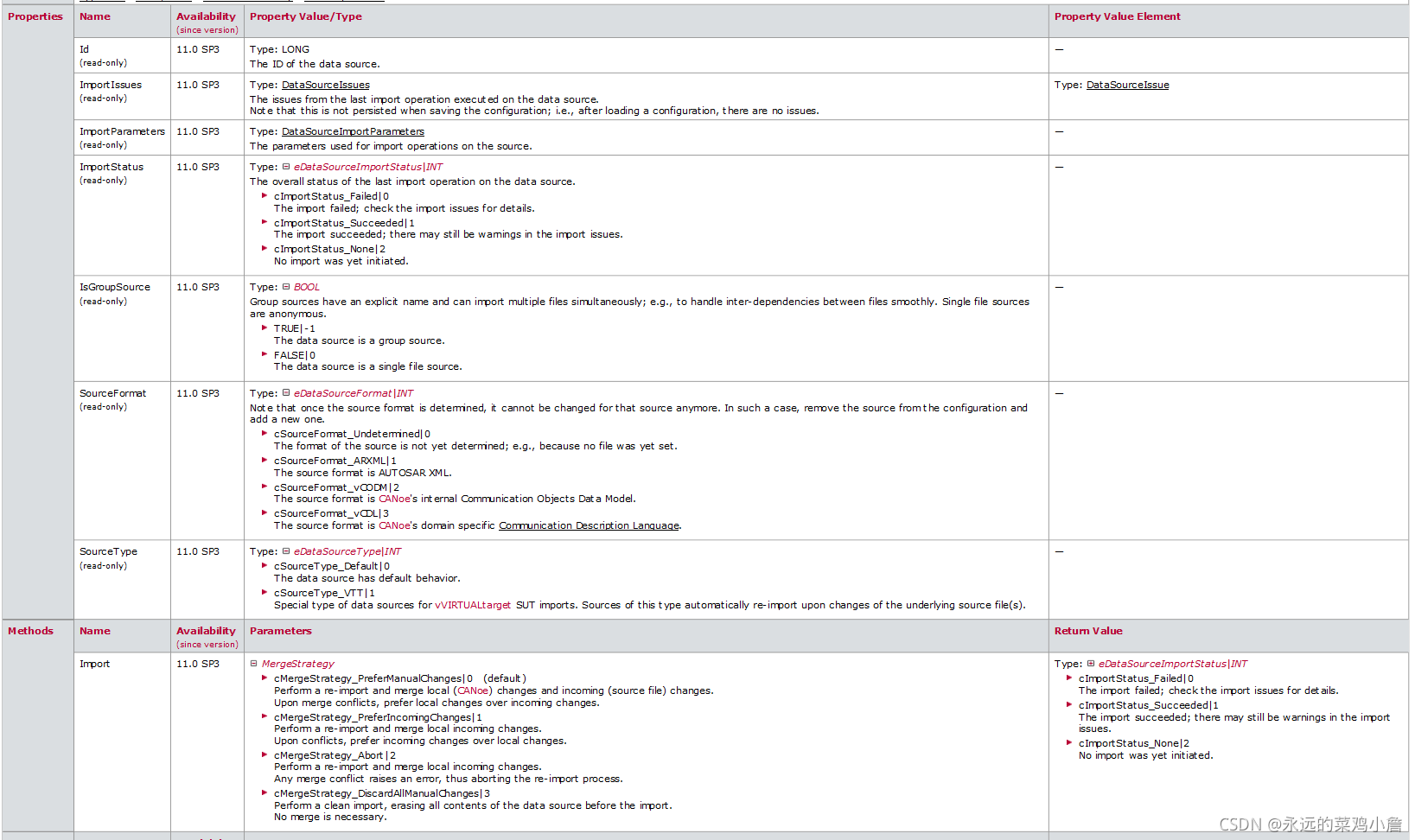Follow the DataSourceImportParameters link
Viewport: 1415px width, 840px height.
click(x=353, y=131)
